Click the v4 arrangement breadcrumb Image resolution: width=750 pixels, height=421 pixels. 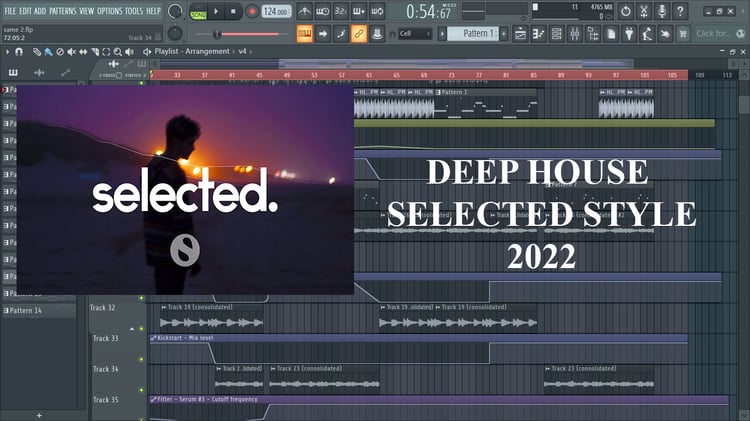pos(243,51)
